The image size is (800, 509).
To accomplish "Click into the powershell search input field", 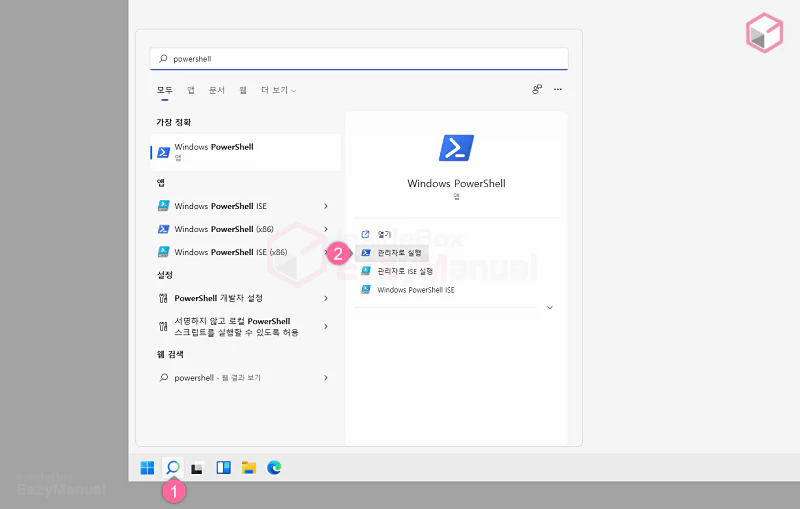I will click(359, 59).
